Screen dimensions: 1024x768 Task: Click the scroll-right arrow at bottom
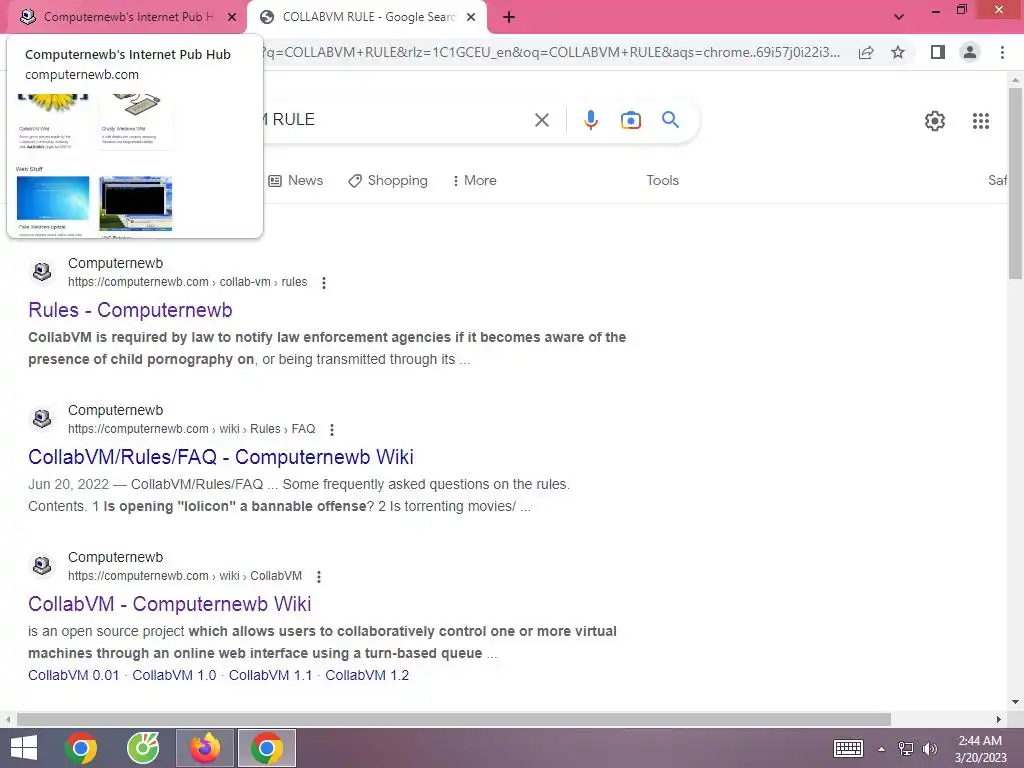pyautogui.click(x=999, y=719)
